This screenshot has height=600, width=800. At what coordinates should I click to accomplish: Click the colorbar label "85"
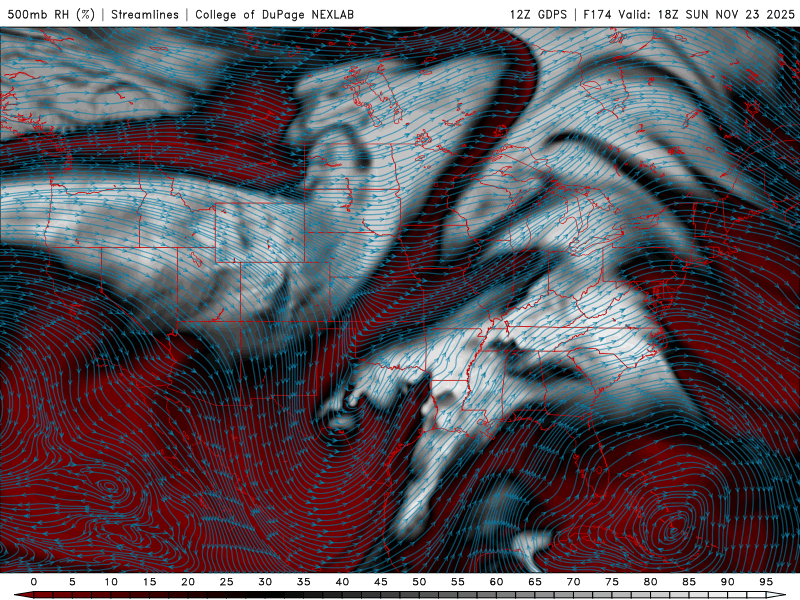coord(689,582)
